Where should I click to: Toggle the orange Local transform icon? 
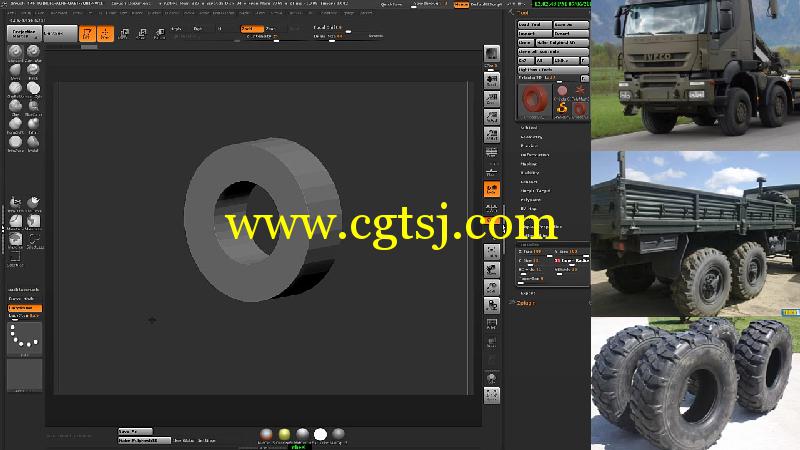492,189
